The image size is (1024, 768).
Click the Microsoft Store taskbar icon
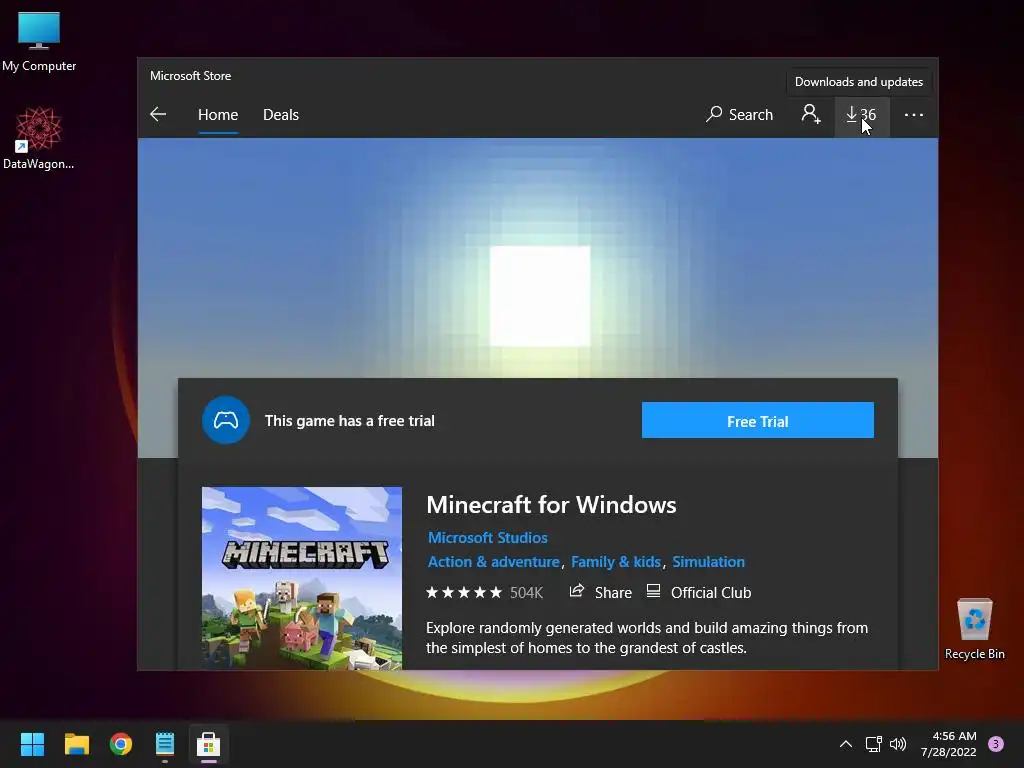208,744
